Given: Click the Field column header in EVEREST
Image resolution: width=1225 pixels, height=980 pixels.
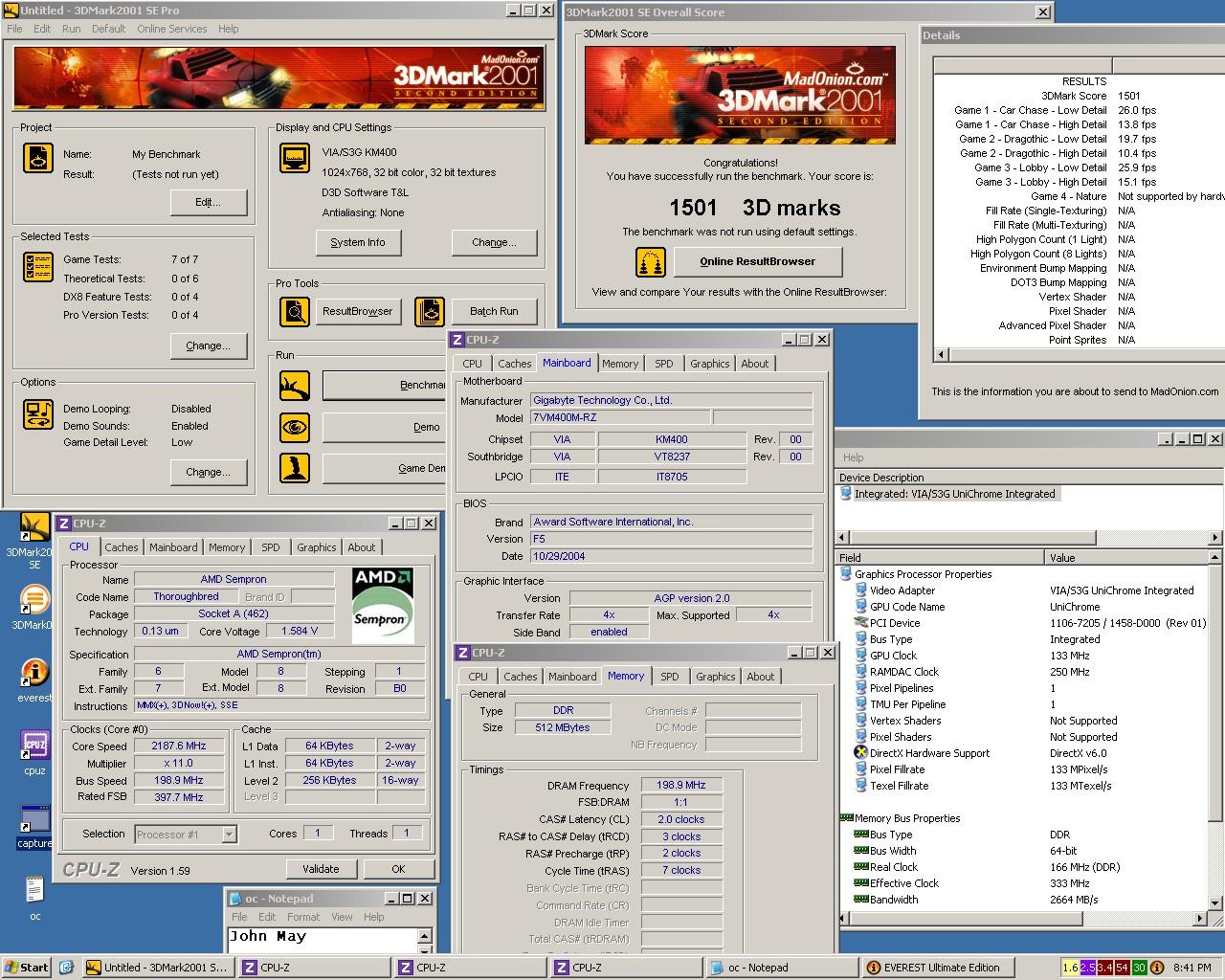Looking at the screenshot, I should coord(941,557).
